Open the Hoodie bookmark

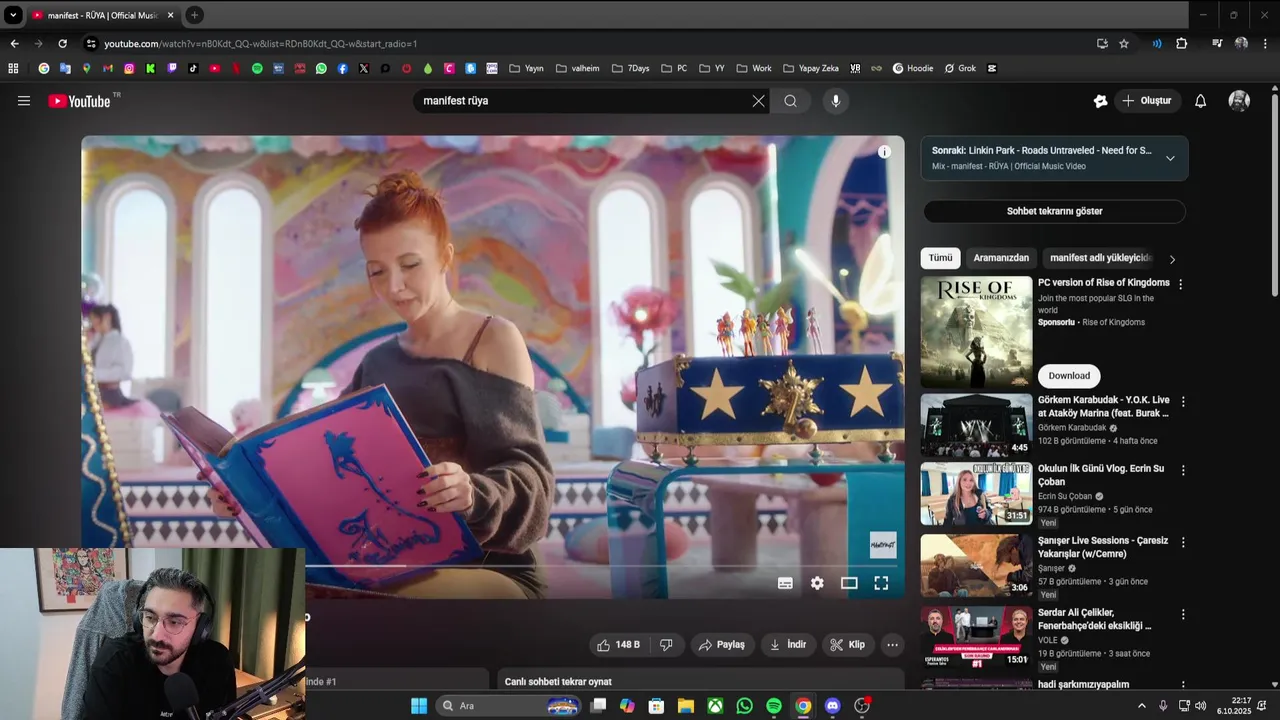tap(912, 69)
